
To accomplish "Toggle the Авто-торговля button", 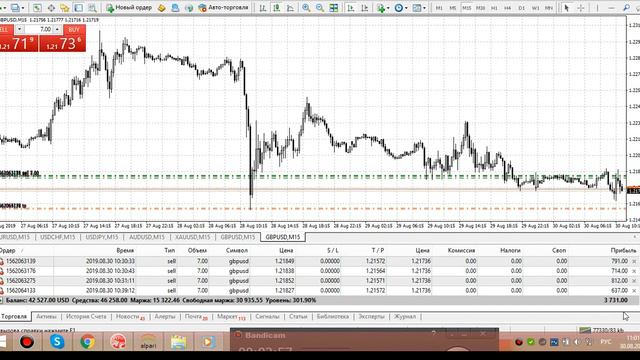I will click(224, 8).
